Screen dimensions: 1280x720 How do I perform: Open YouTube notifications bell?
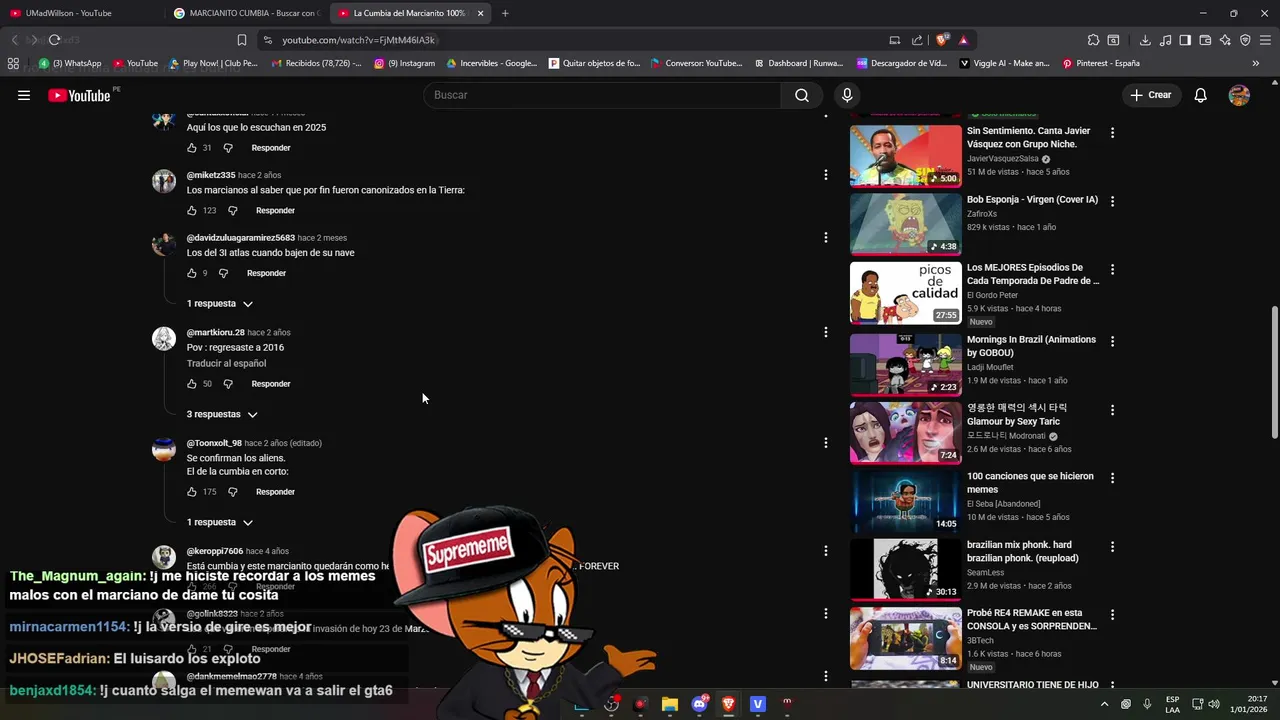point(1201,95)
